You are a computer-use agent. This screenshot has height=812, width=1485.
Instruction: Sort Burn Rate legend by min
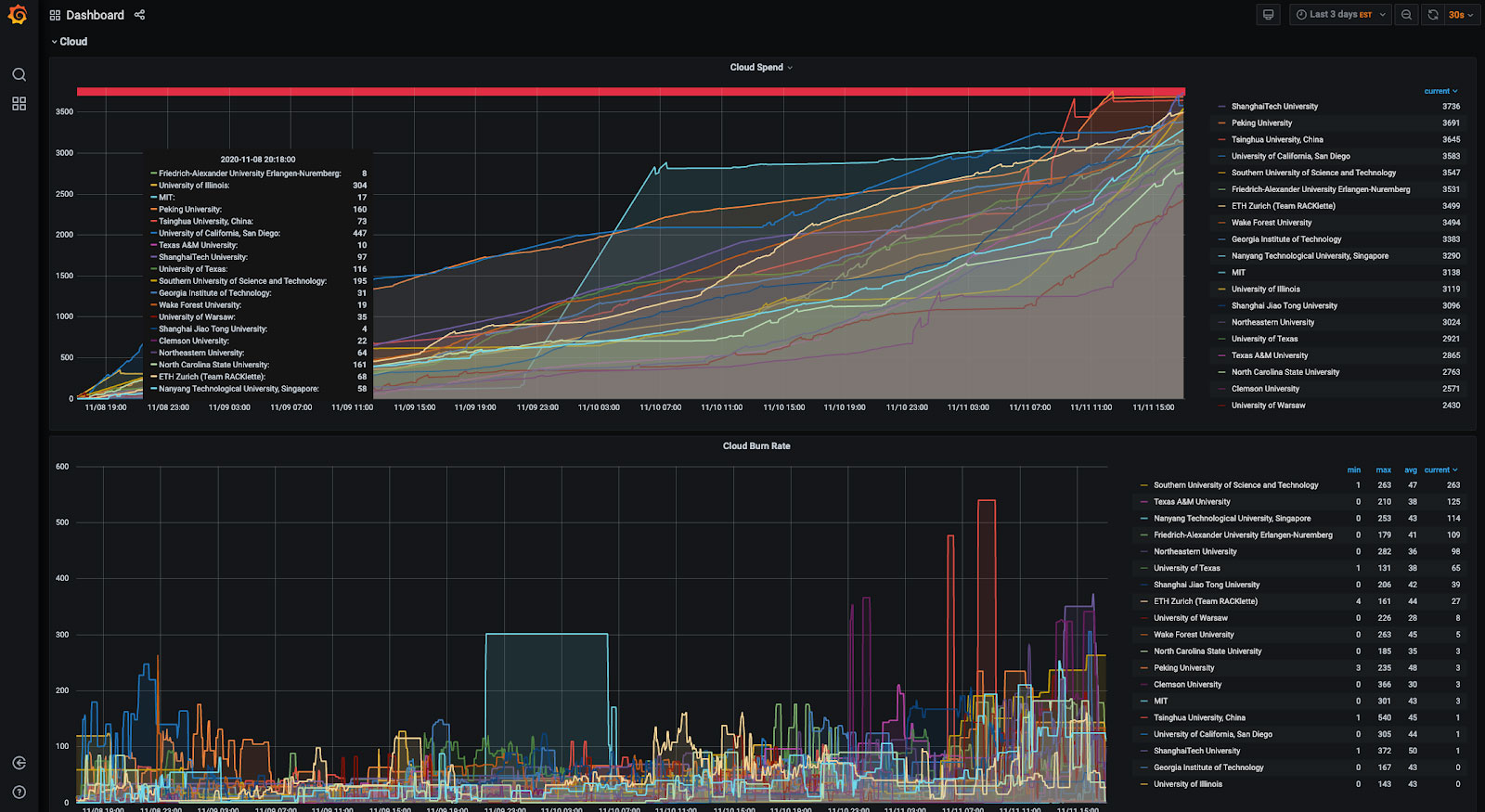1354,470
